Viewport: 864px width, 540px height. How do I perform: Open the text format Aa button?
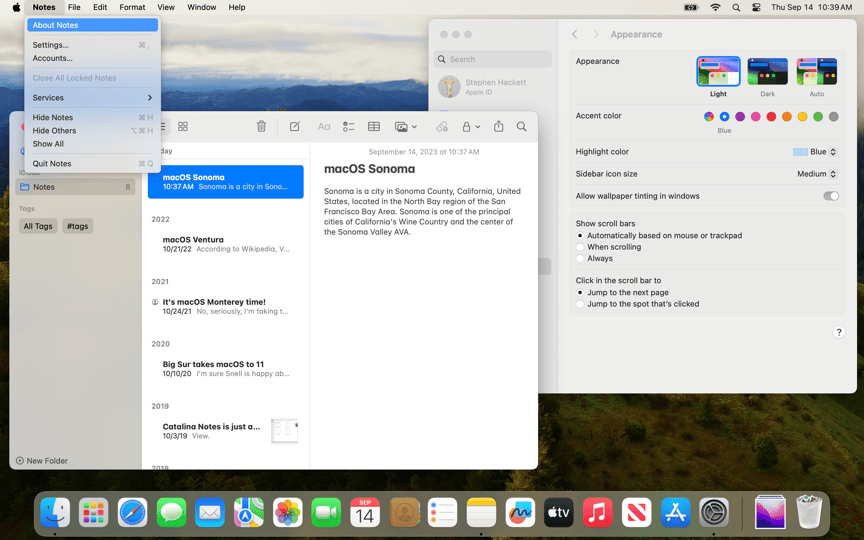pos(324,127)
